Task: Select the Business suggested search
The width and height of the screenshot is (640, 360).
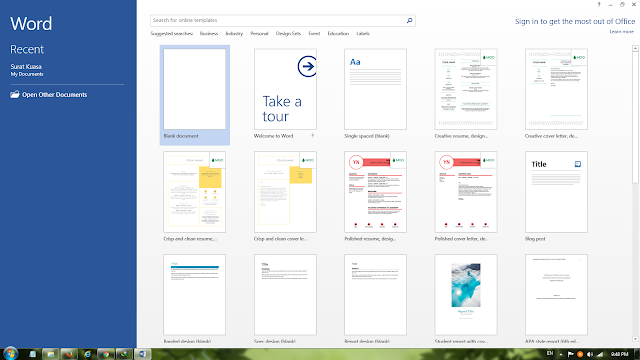Action: pyautogui.click(x=209, y=33)
